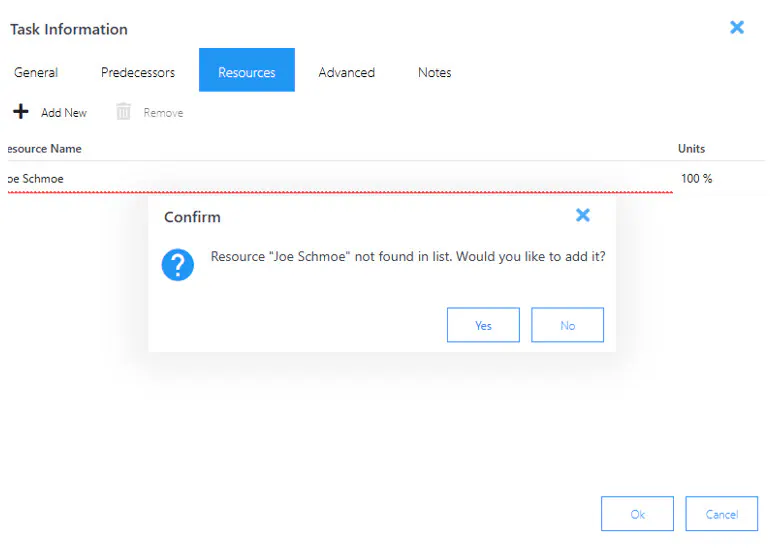Click the Cancel button
This screenshot has width=781, height=548.
click(x=721, y=514)
